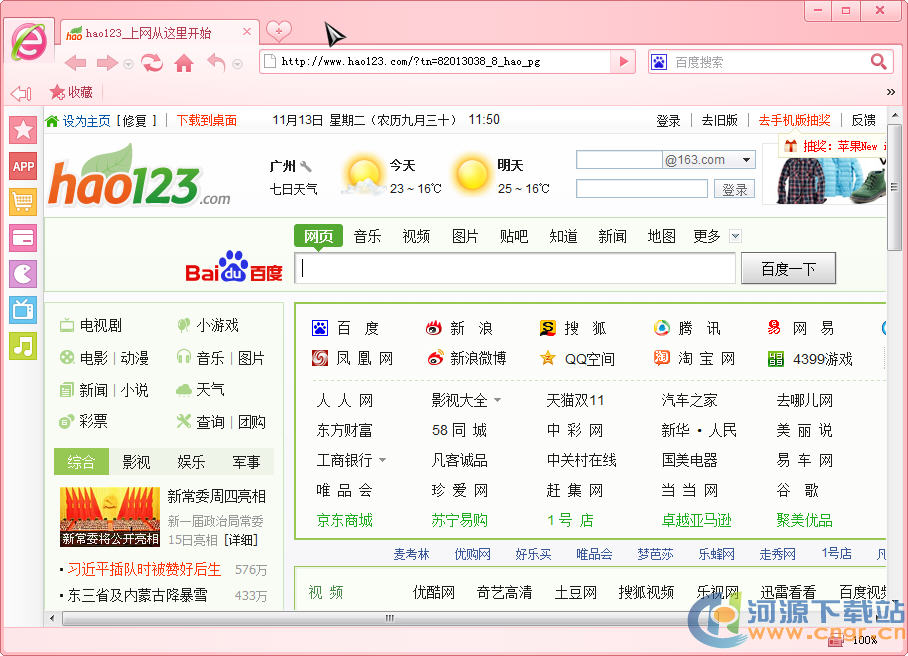Viewport: 908px width, 656px height.
Task: Click the browser Home button
Action: [x=183, y=63]
